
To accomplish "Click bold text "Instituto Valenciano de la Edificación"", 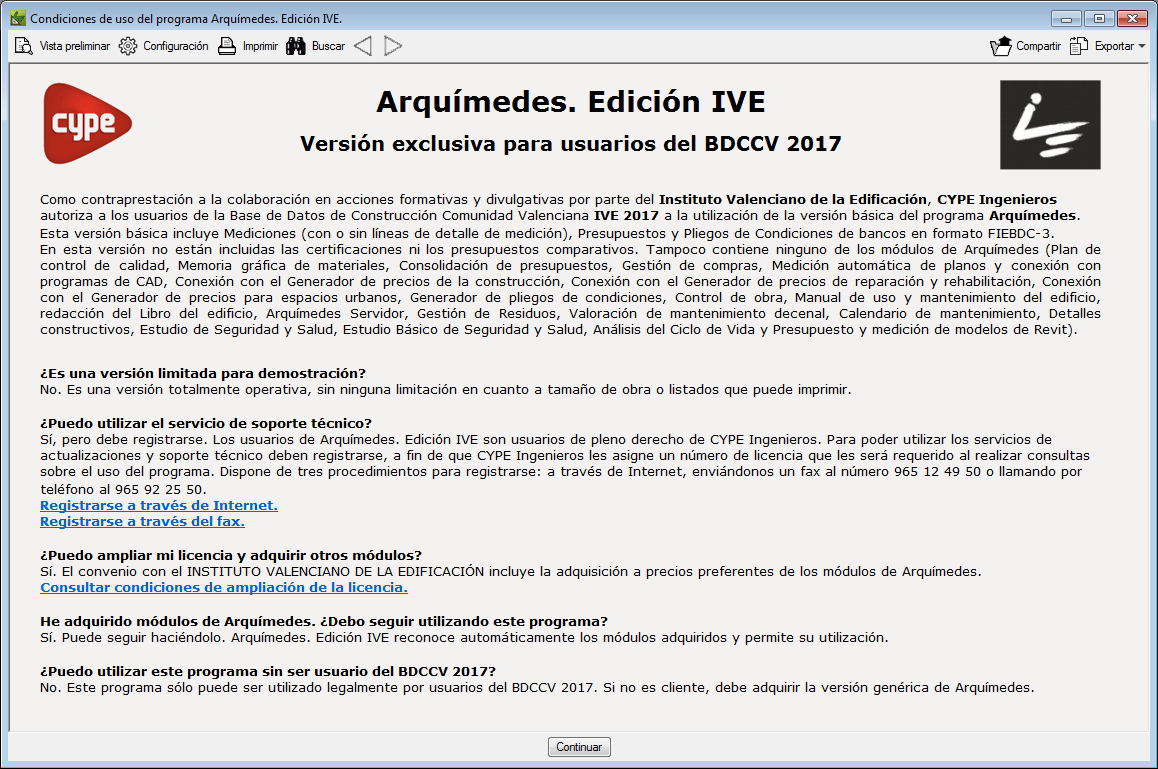I will [792, 199].
